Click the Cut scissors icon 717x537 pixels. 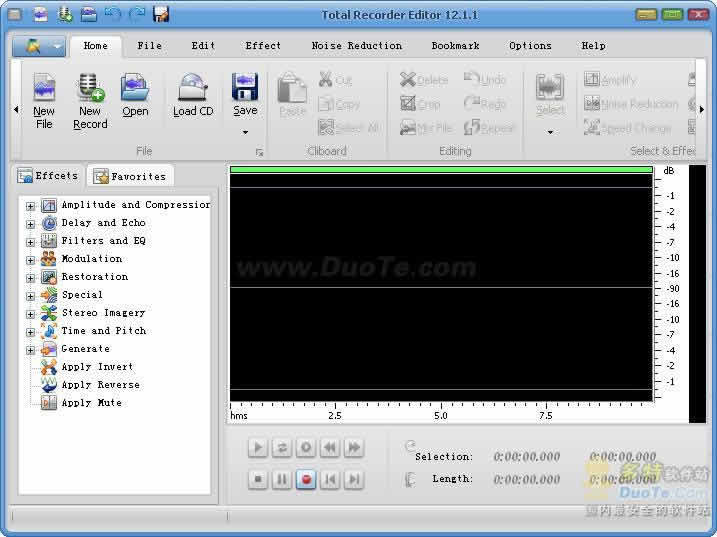[325, 80]
